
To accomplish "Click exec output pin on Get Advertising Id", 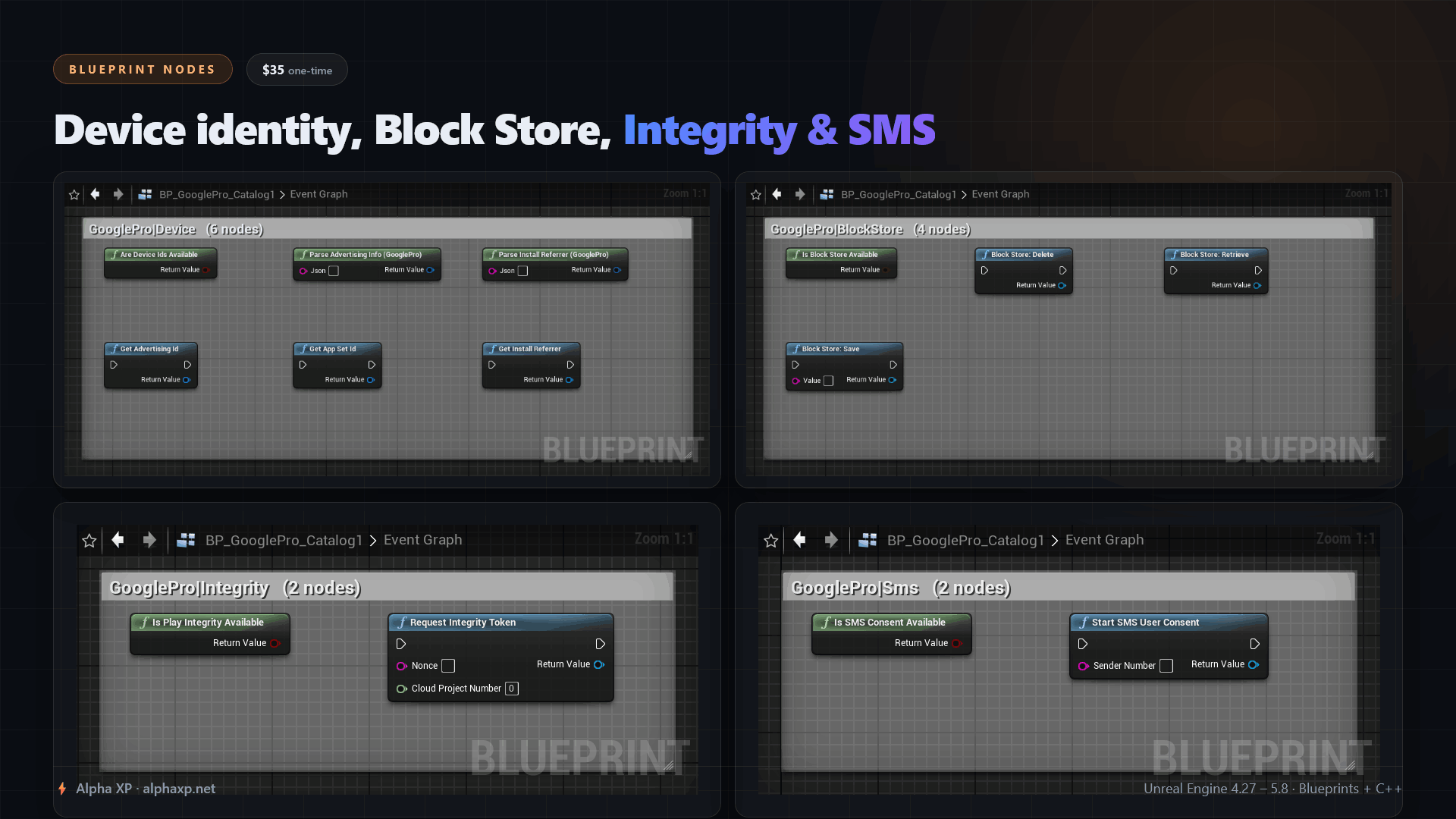I will pos(187,365).
